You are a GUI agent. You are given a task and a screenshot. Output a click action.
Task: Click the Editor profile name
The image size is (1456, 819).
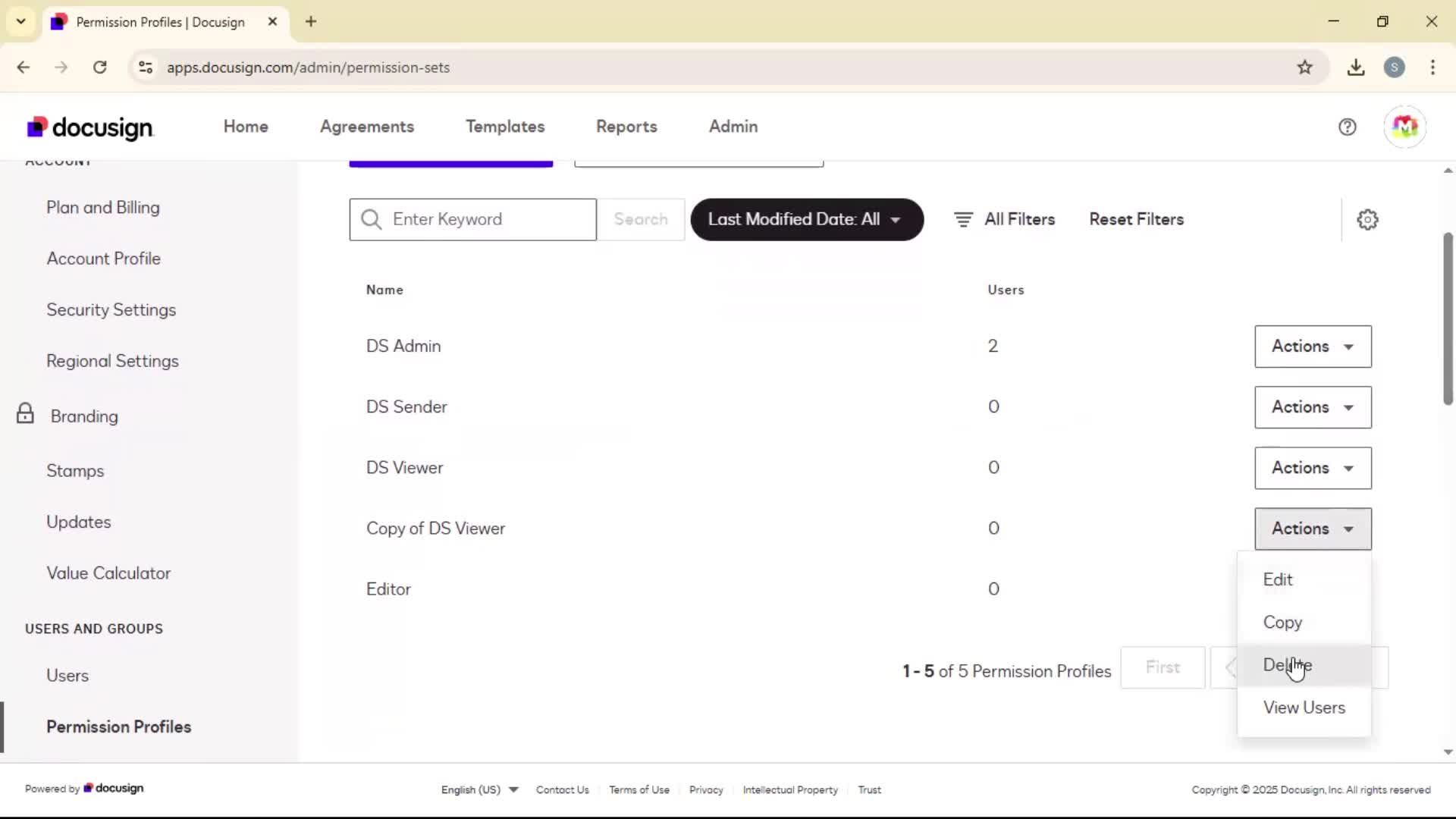388,589
